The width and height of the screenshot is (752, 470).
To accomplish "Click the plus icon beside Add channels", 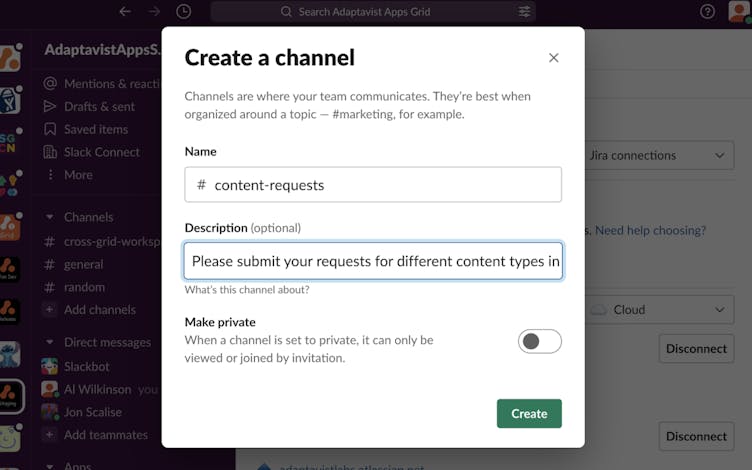I will (49, 310).
